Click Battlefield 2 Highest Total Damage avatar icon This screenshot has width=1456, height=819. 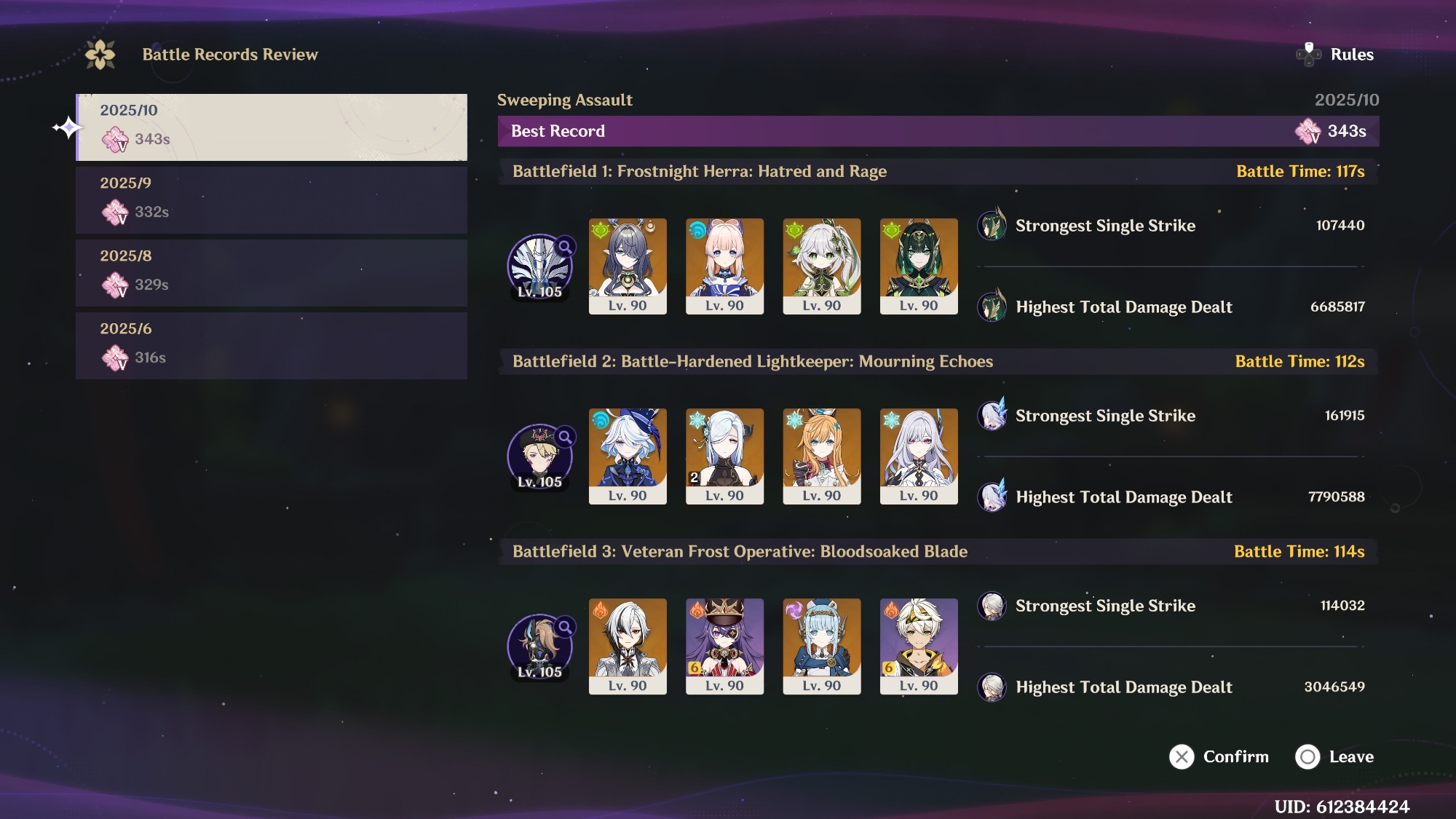(992, 497)
